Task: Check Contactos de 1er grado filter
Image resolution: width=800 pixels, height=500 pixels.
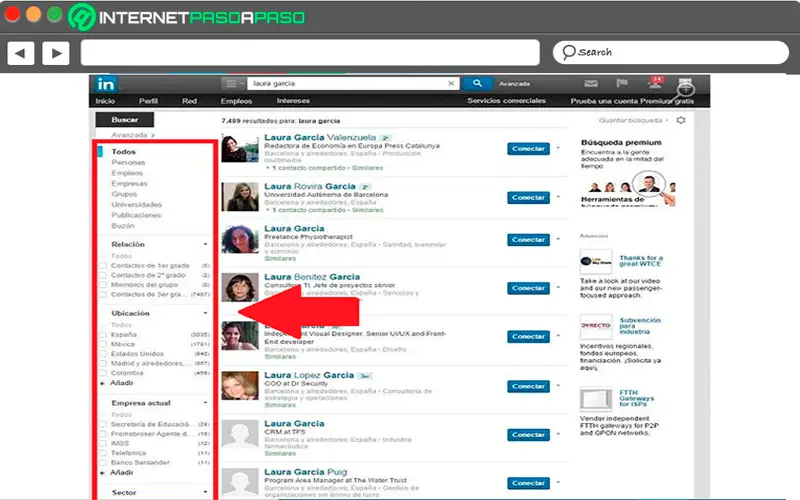Action: click(104, 266)
